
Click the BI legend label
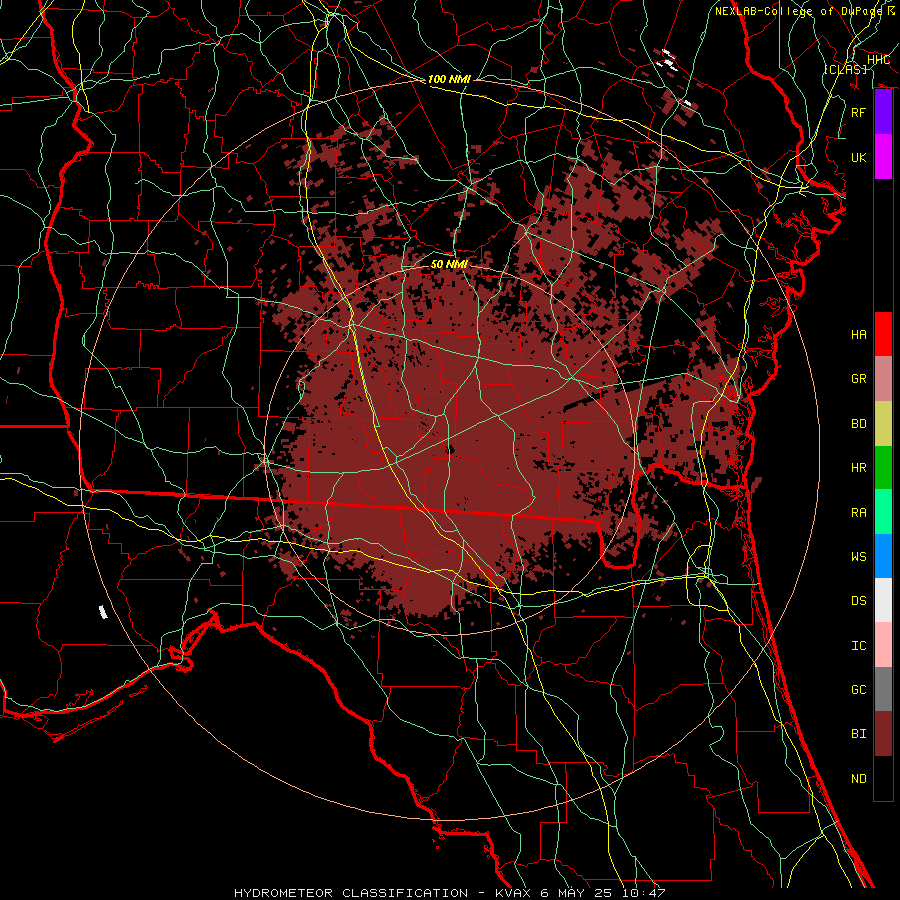point(859,734)
